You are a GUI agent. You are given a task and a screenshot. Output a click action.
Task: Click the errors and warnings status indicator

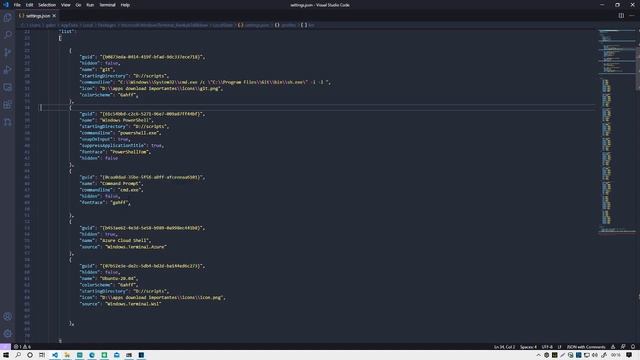(22, 347)
